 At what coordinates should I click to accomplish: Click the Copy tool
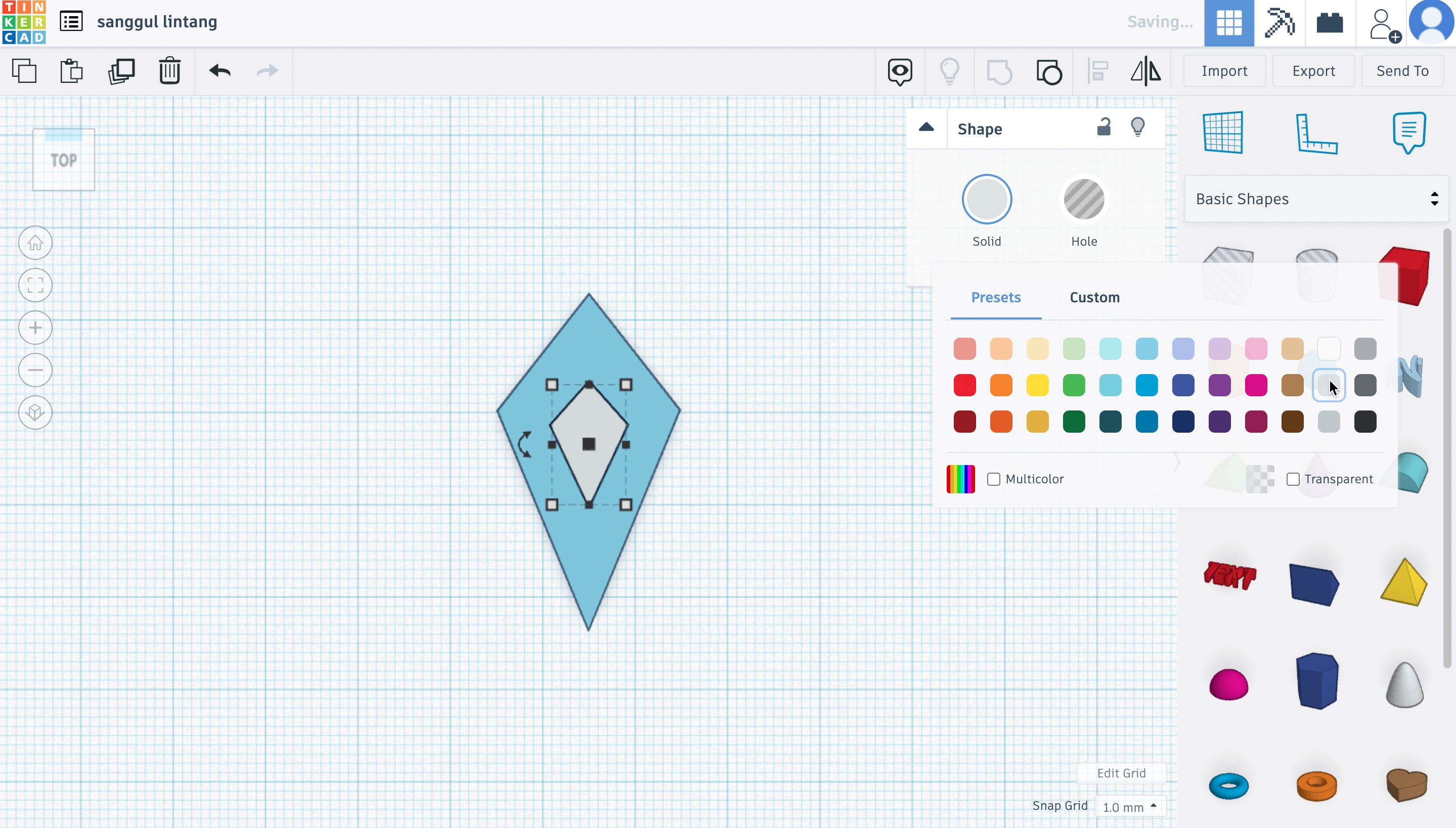pos(24,71)
